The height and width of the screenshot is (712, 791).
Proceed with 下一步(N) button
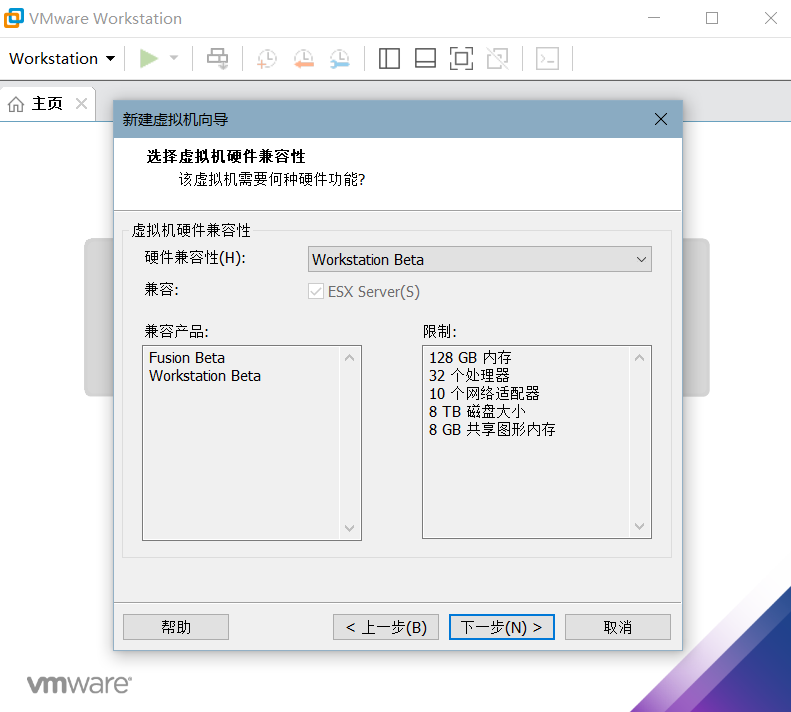click(x=502, y=627)
